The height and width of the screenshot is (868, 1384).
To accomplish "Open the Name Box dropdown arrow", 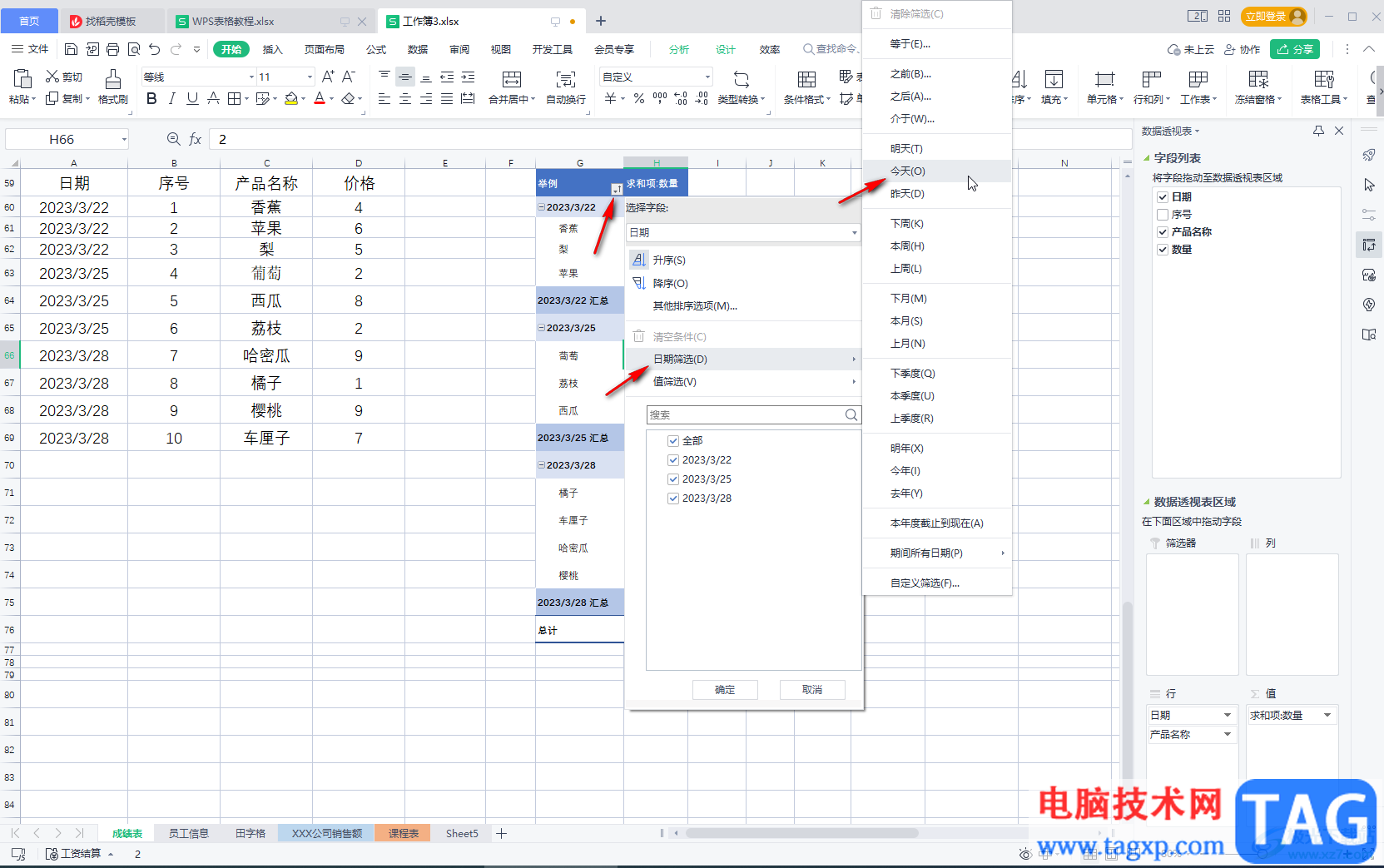I will click(124, 140).
